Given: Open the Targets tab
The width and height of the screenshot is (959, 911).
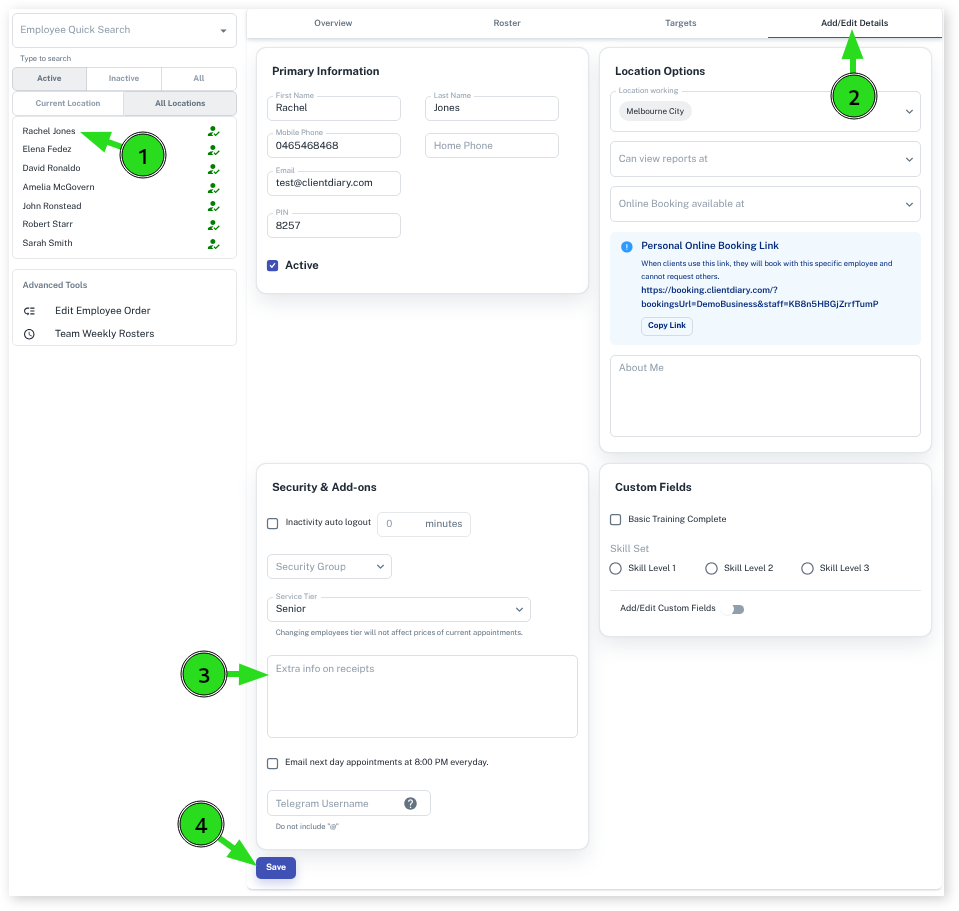Looking at the screenshot, I should click(680, 23).
